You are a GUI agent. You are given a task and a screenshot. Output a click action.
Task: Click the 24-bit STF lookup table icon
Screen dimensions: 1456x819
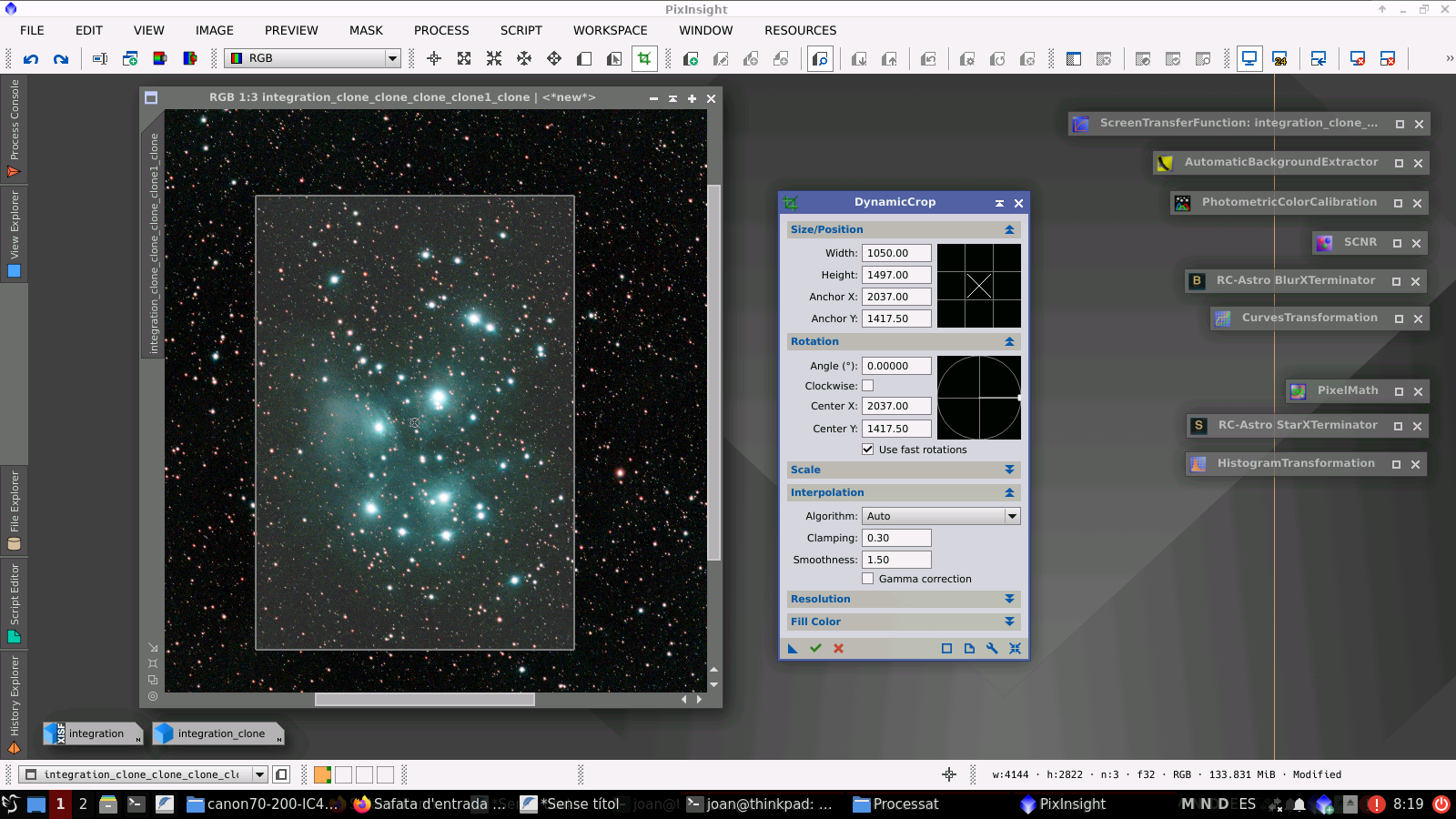point(1280,58)
